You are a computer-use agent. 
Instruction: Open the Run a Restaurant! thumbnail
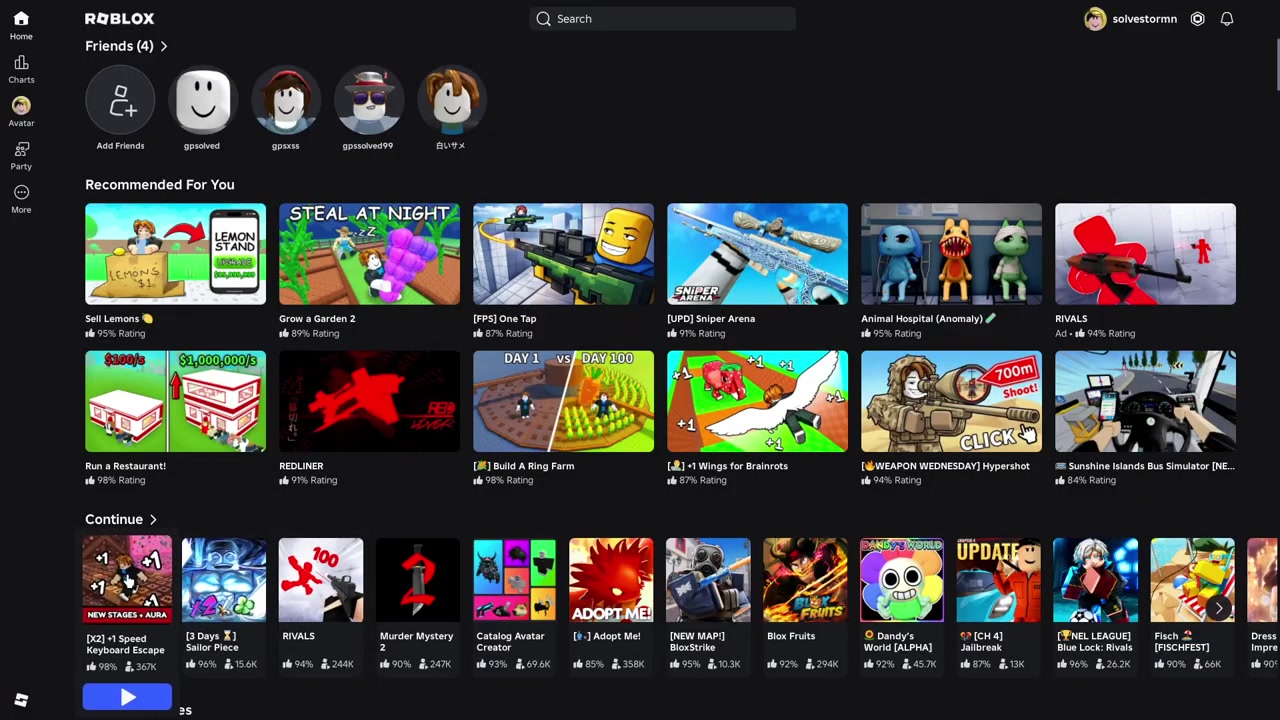[175, 401]
